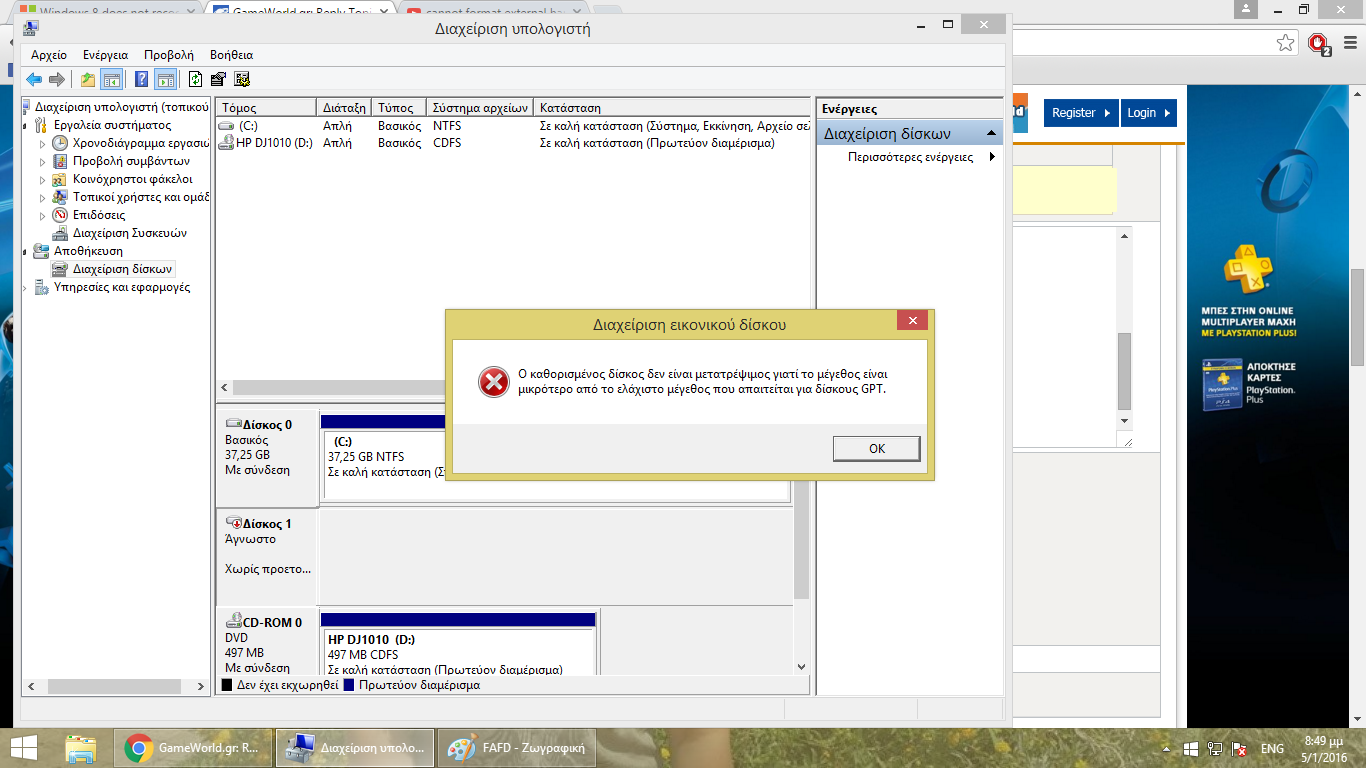Collapse the Διαχείριση δίσκων actions section
This screenshot has height=768, width=1366.
[x=991, y=133]
